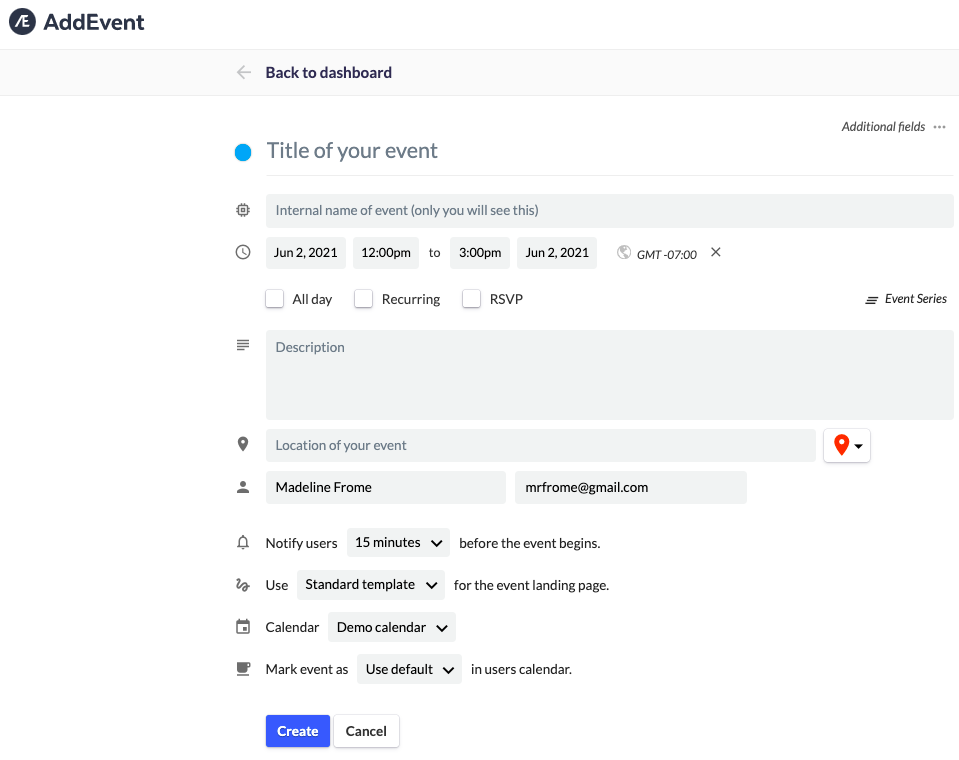Viewport: 959px width, 760px height.
Task: Click the gear icon beside internal name field
Action: click(242, 210)
